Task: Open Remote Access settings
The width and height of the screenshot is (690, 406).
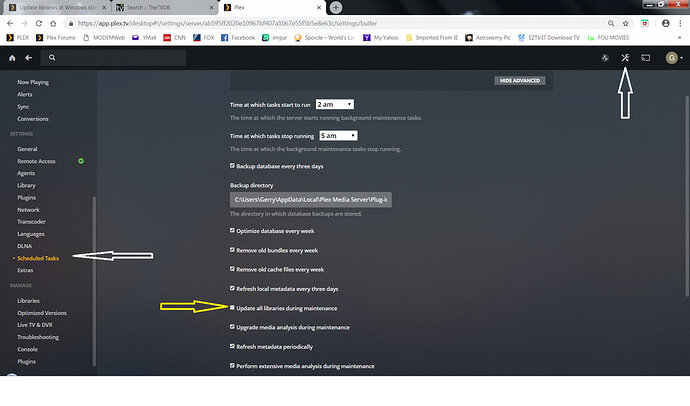Action: coord(37,161)
